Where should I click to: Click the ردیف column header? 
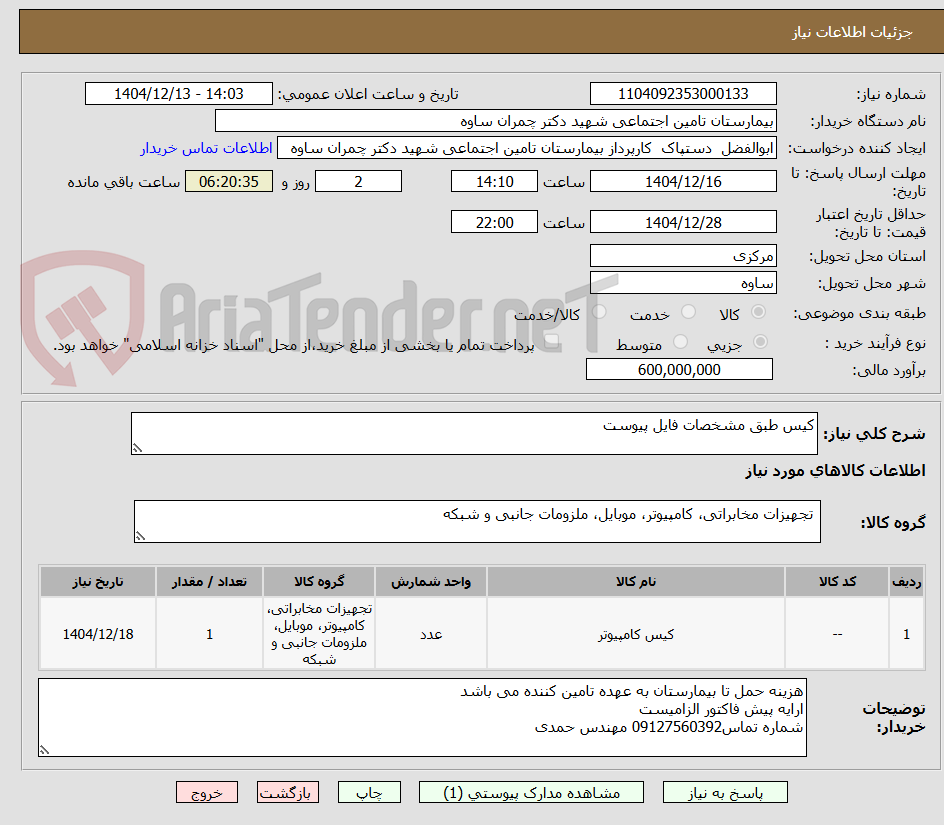(907, 582)
